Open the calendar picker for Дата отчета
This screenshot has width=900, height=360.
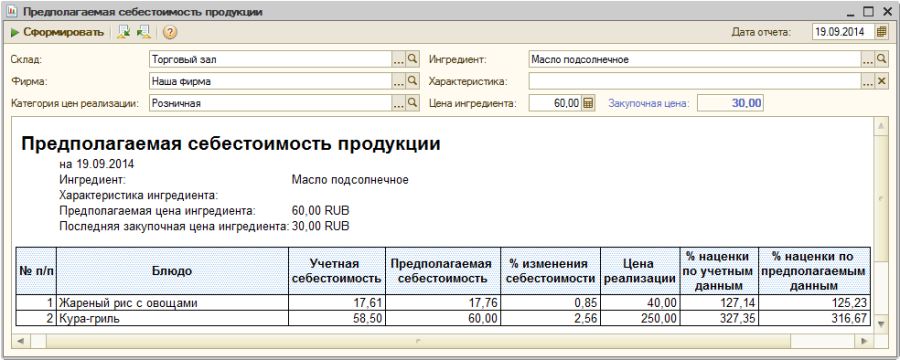pyautogui.click(x=882, y=32)
